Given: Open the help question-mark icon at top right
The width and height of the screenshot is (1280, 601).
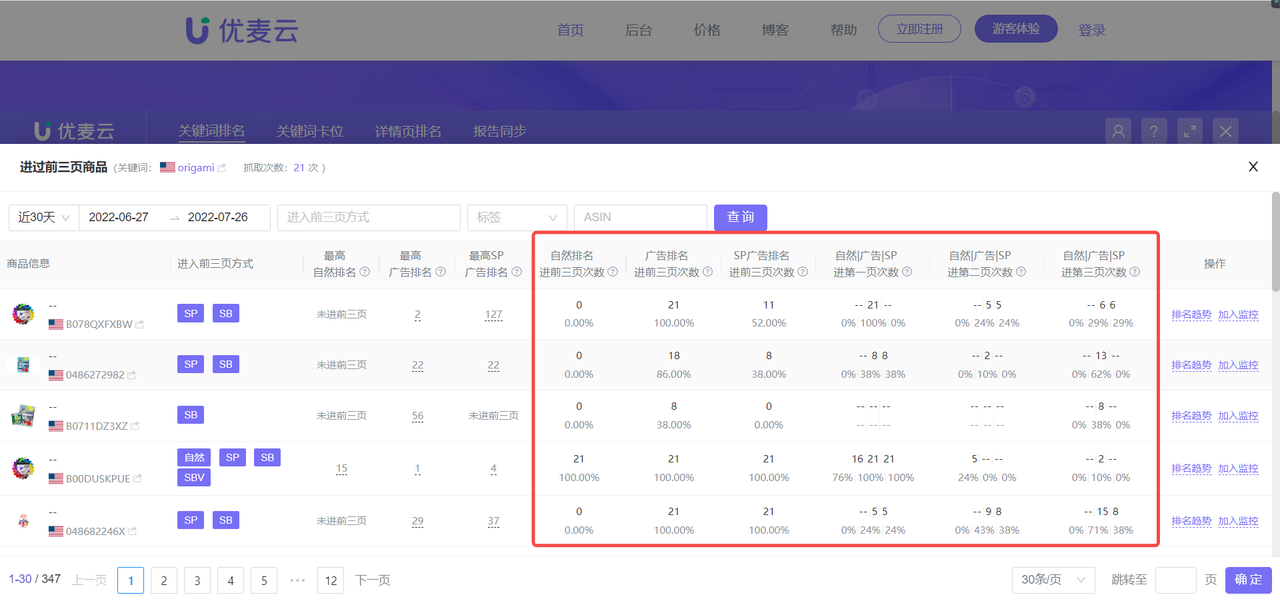Looking at the screenshot, I should 1154,131.
